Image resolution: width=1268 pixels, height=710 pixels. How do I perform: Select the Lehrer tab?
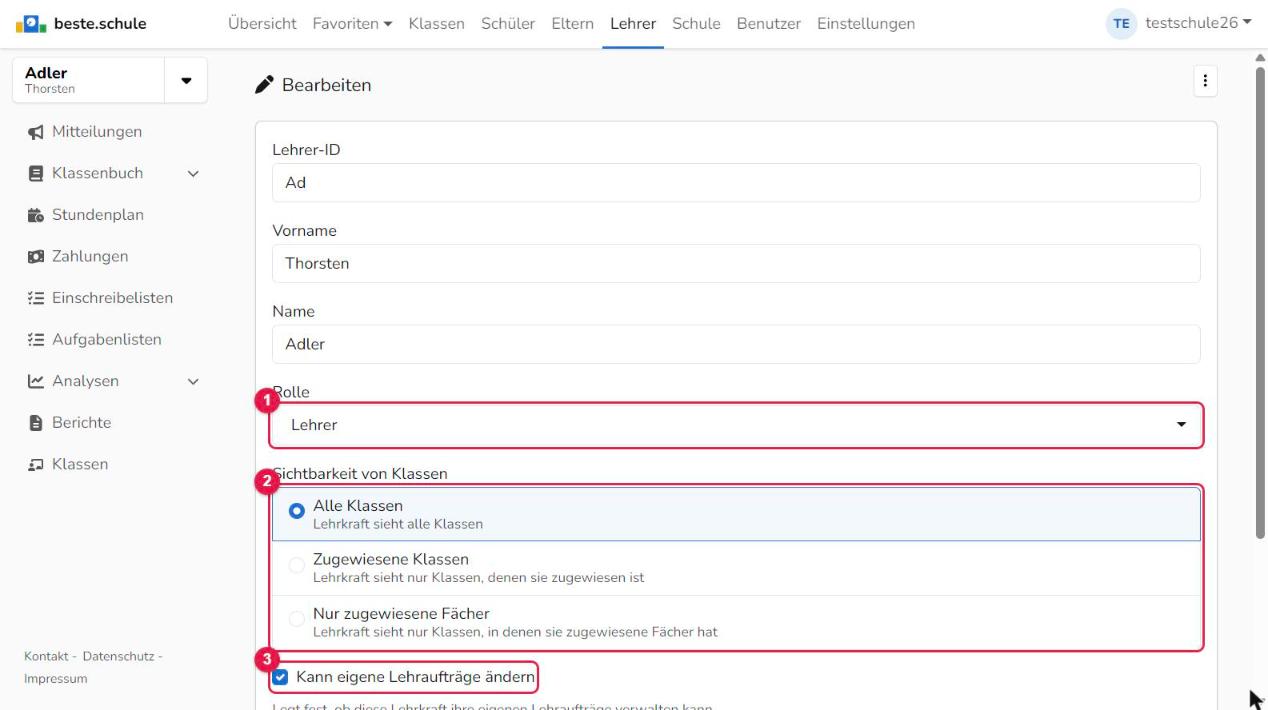[x=633, y=23]
